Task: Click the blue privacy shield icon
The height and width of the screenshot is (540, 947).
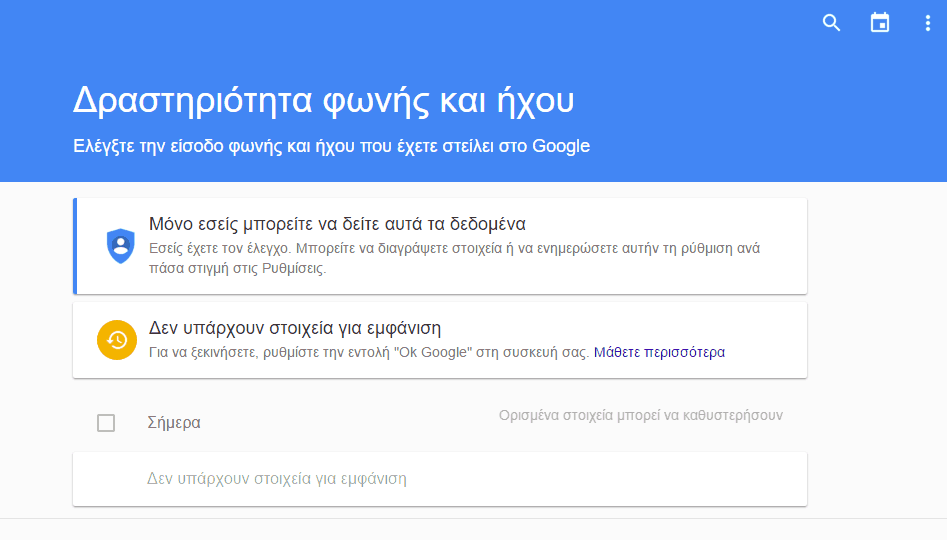Action: (x=121, y=246)
